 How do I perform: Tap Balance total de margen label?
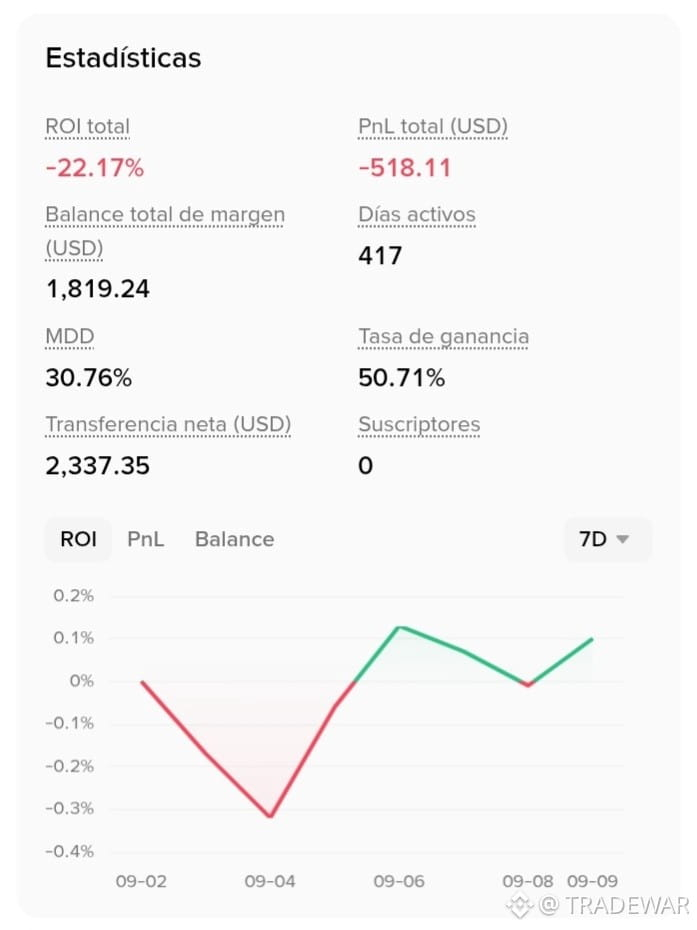pyautogui.click(x=165, y=231)
